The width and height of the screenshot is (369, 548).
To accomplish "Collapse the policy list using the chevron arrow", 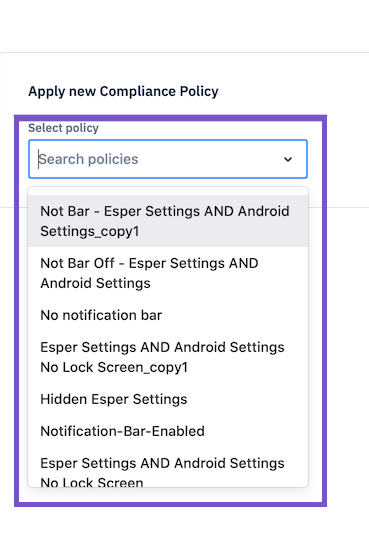I will [x=288, y=159].
